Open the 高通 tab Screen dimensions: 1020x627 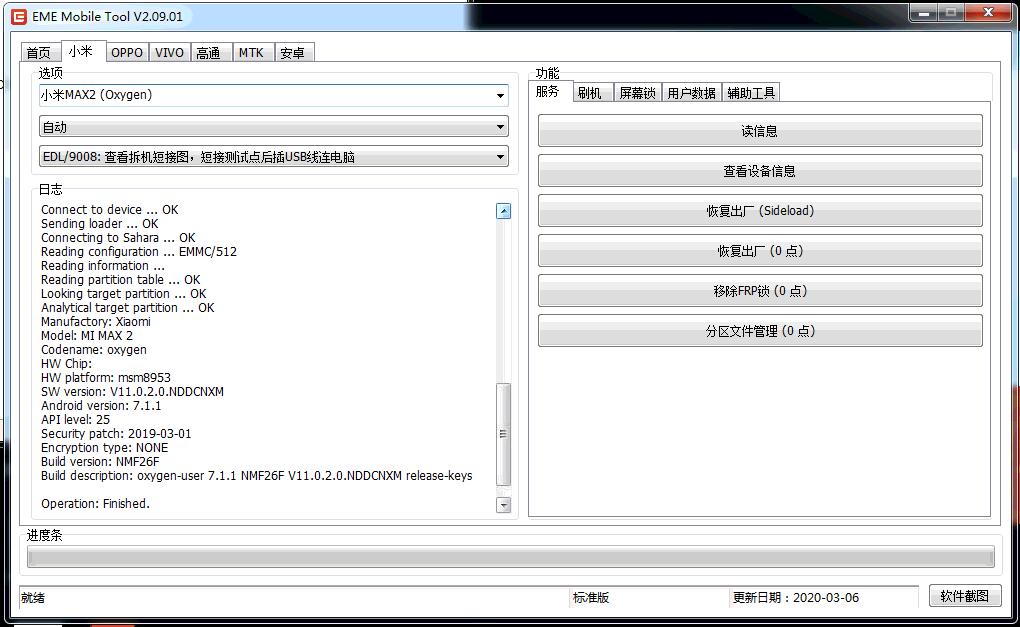click(x=209, y=53)
